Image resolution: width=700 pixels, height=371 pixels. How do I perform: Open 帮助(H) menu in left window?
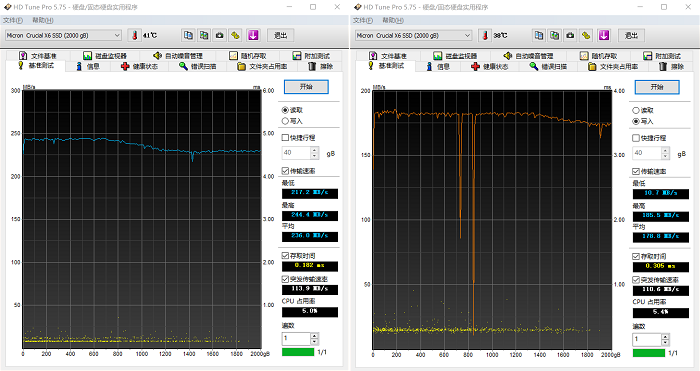click(x=43, y=20)
